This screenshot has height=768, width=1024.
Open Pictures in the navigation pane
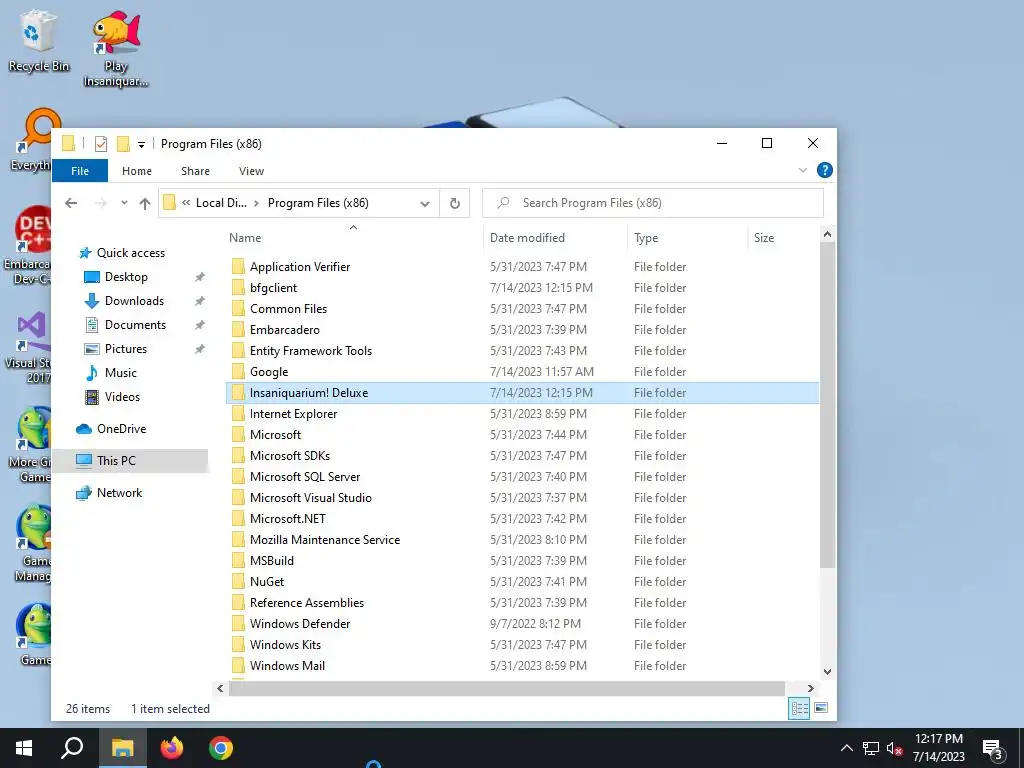tap(125, 349)
